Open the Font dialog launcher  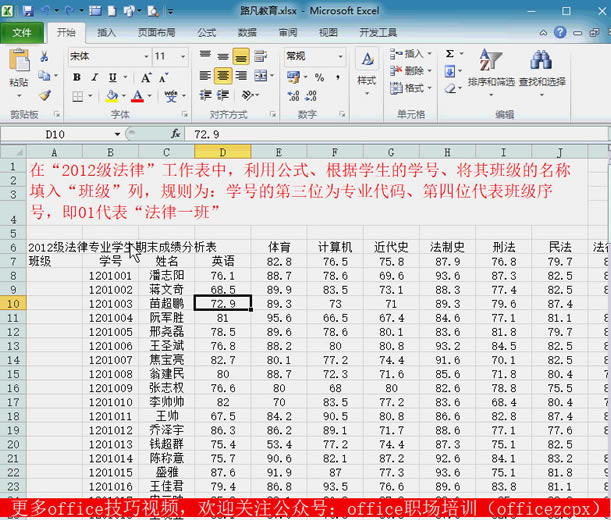(x=185, y=114)
